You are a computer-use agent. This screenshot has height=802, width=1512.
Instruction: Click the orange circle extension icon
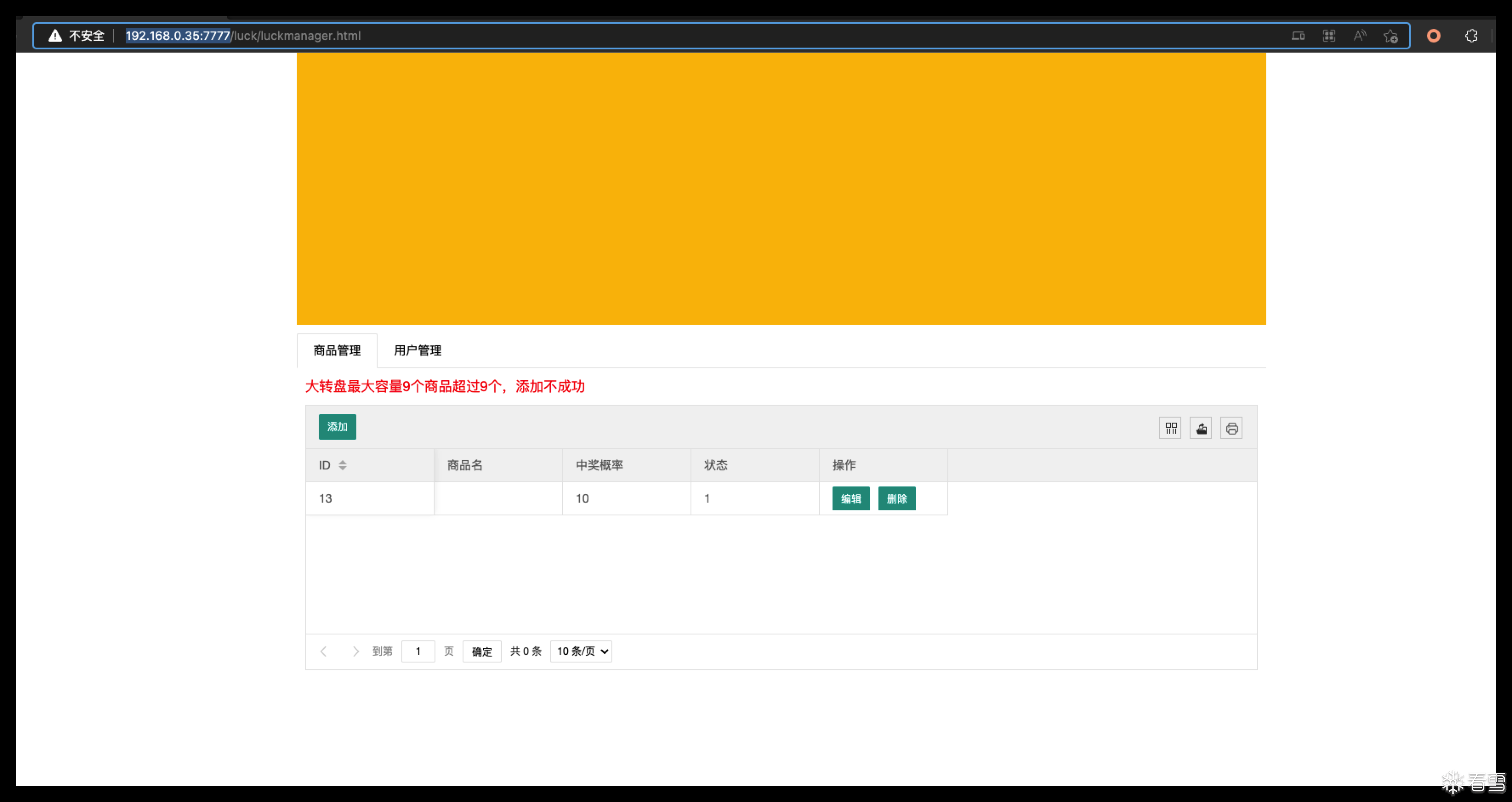pyautogui.click(x=1433, y=36)
